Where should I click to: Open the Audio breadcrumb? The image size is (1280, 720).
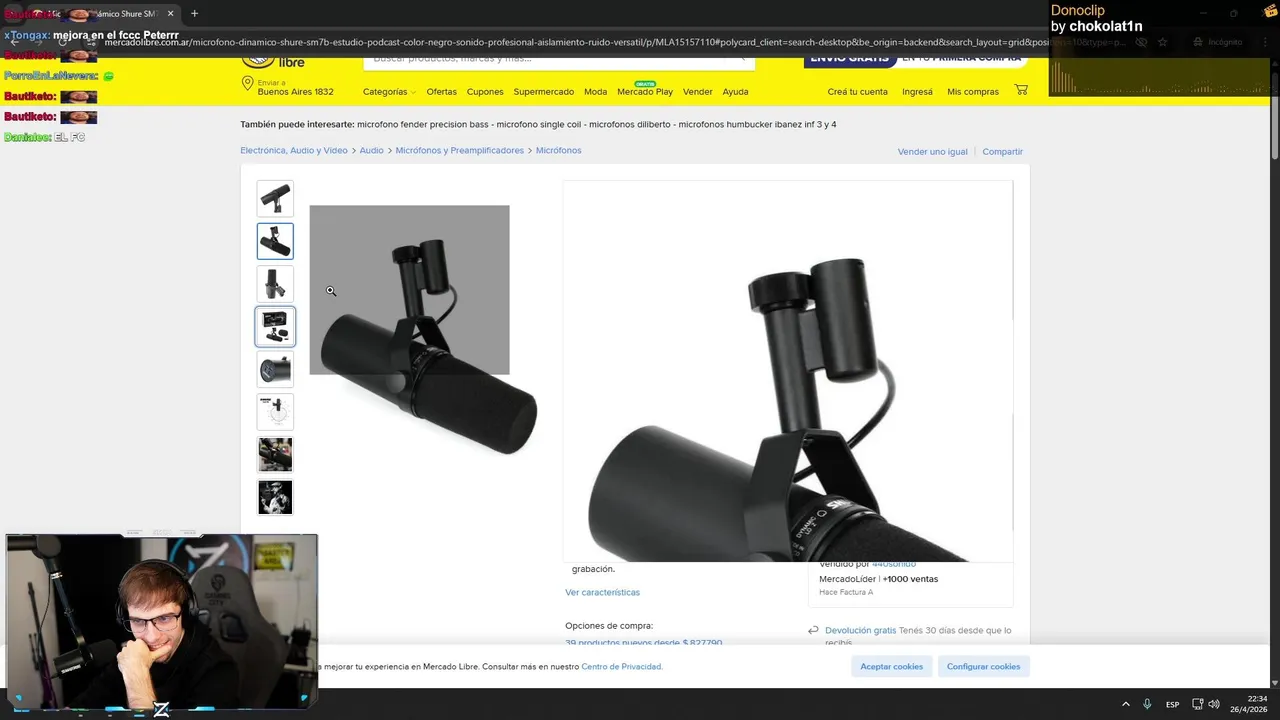[371, 150]
